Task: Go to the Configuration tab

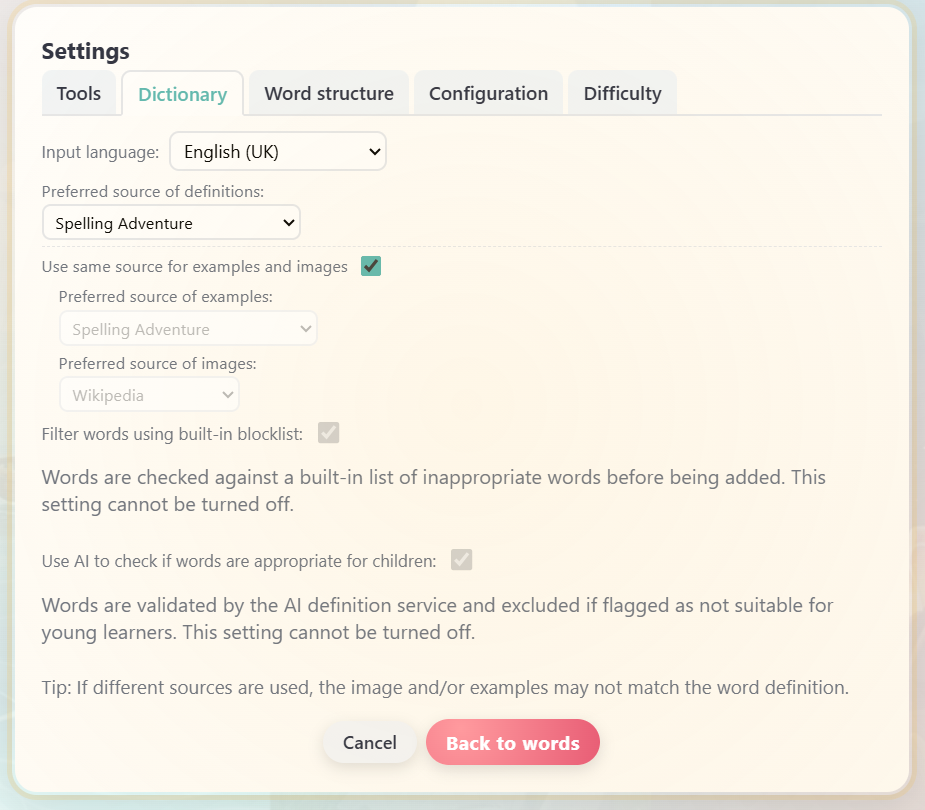Action: [488, 93]
